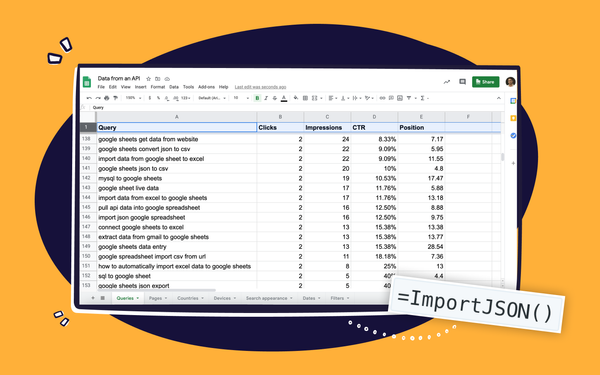The height and width of the screenshot is (375, 600).
Task: Click the move to folder icon
Action: click(158, 79)
